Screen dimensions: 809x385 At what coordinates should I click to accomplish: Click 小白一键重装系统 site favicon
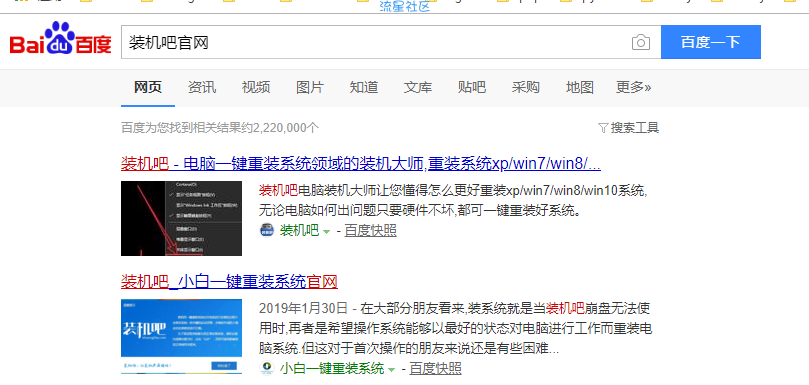click(267, 368)
